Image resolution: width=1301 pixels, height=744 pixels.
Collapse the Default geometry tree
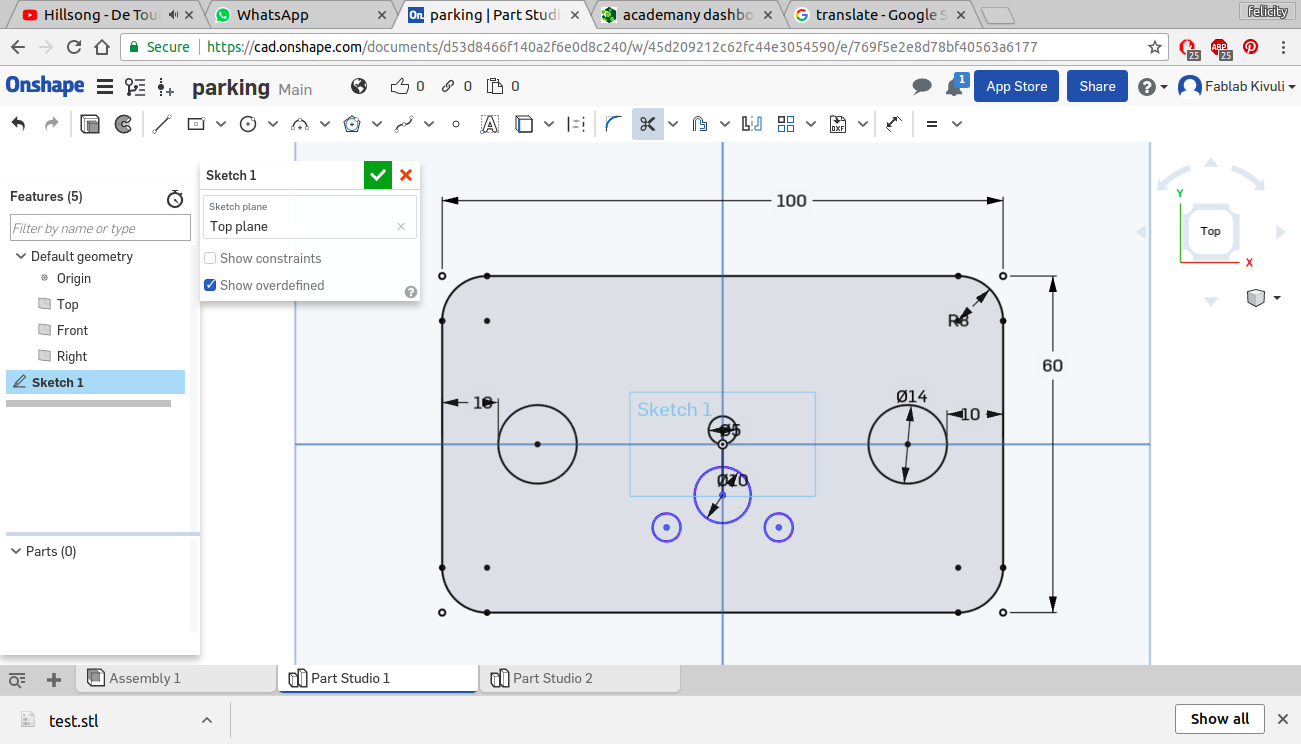[20, 256]
